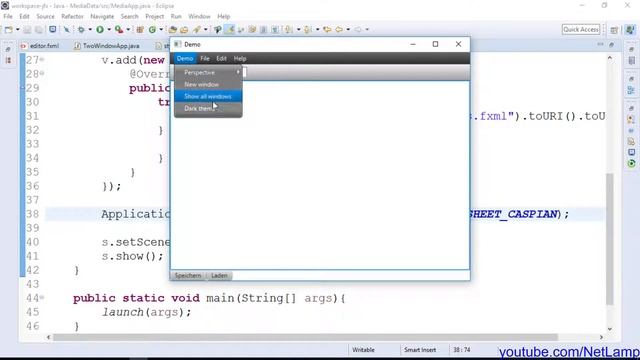Open the Run configurations dropdown arrow
The image size is (640, 360).
[x=109, y=29]
